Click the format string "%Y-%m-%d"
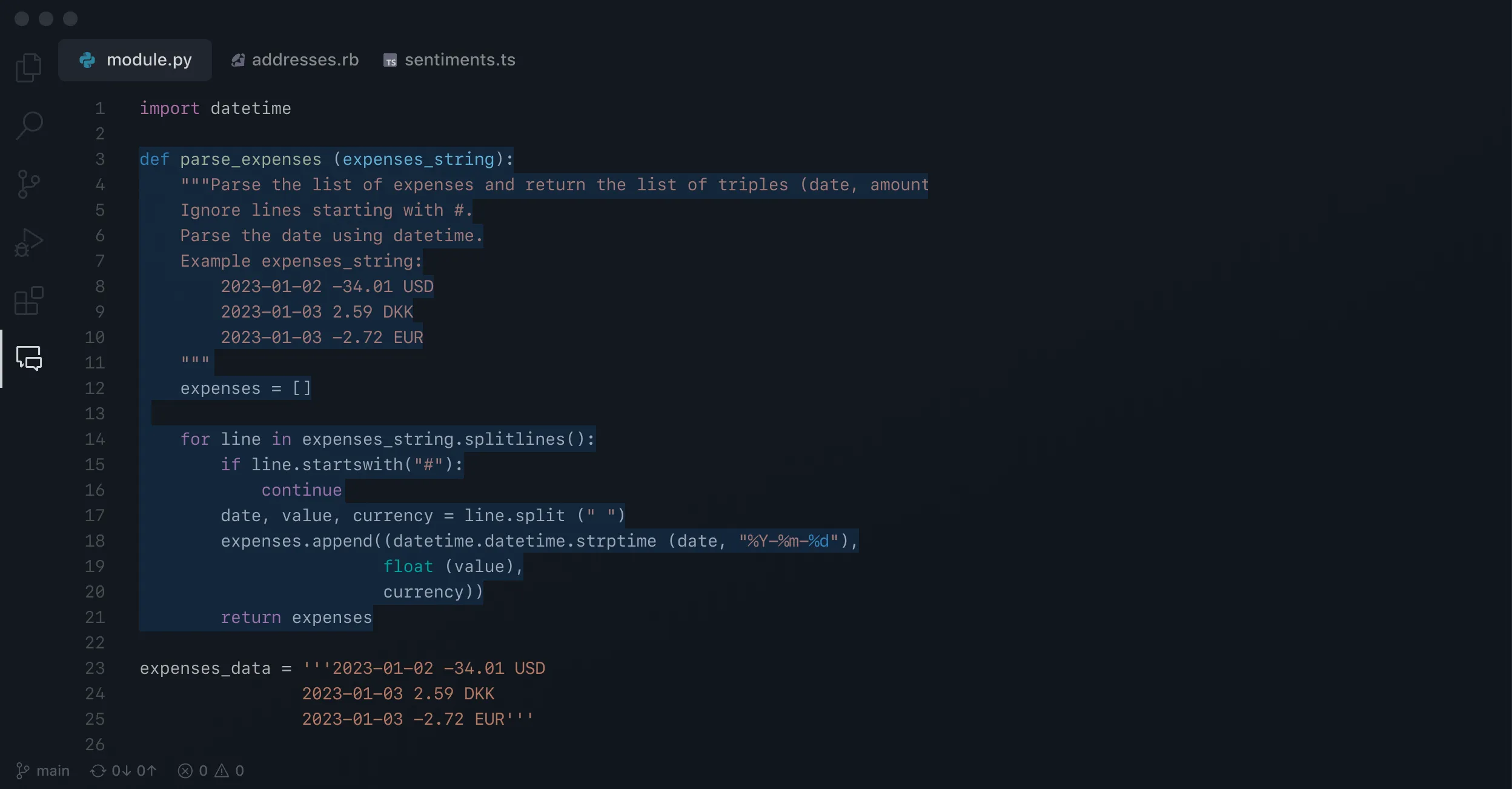Screen dimensions: 1512x789 [x=789, y=541]
